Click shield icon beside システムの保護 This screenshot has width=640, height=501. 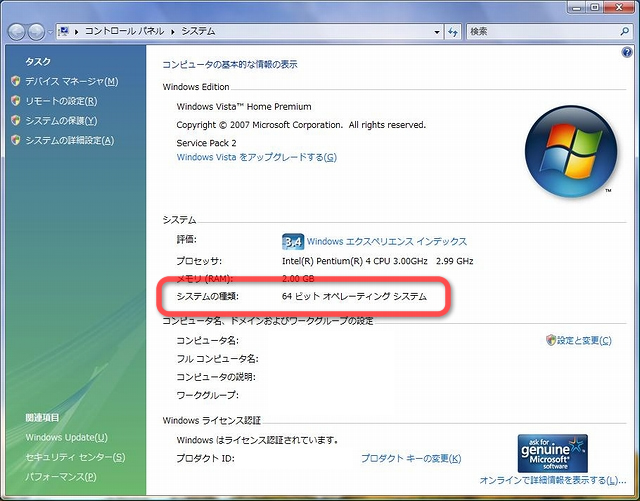[x=16, y=120]
